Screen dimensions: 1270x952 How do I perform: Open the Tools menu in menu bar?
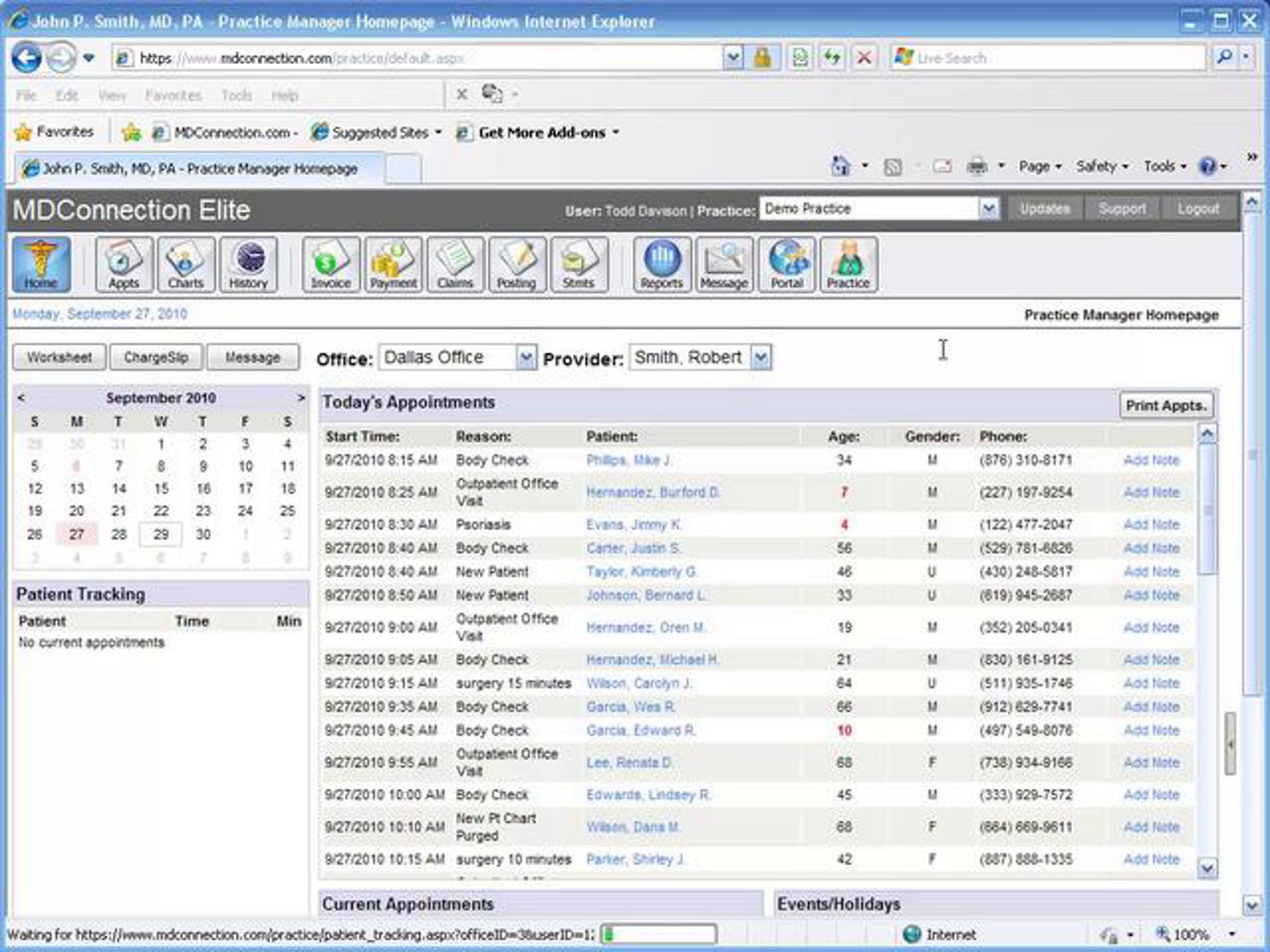point(237,95)
